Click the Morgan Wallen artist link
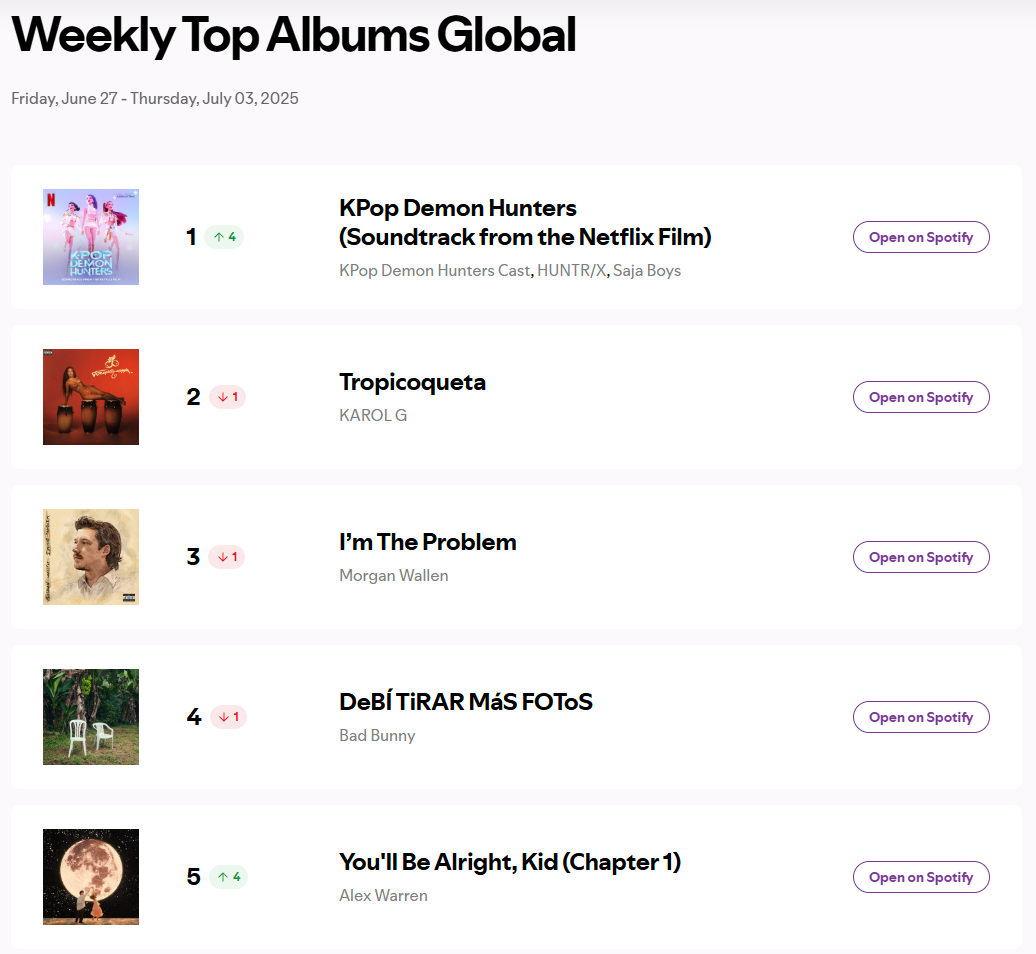The image size is (1036, 954). click(394, 575)
